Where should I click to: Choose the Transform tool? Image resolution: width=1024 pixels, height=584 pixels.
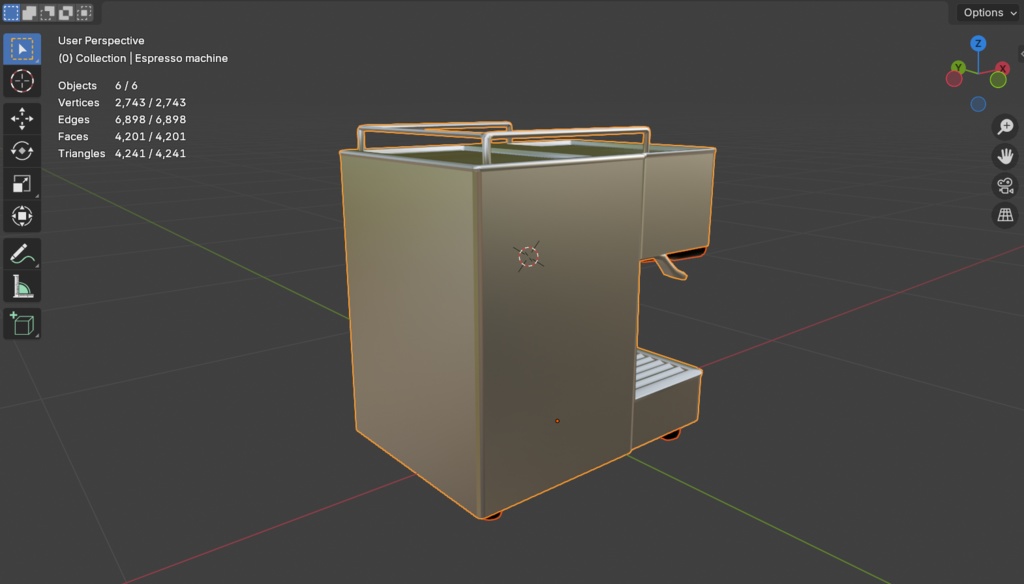[x=22, y=216]
